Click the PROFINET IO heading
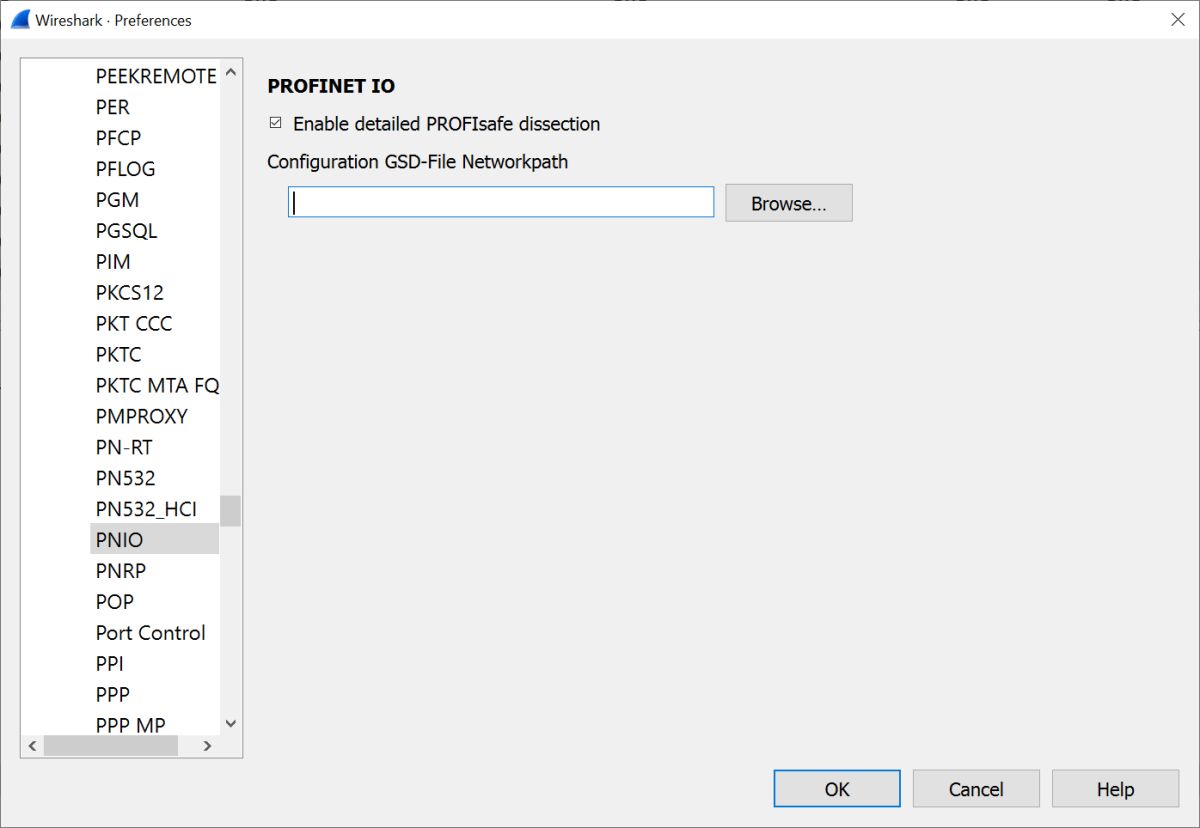This screenshot has height=828, width=1200. tap(331, 87)
